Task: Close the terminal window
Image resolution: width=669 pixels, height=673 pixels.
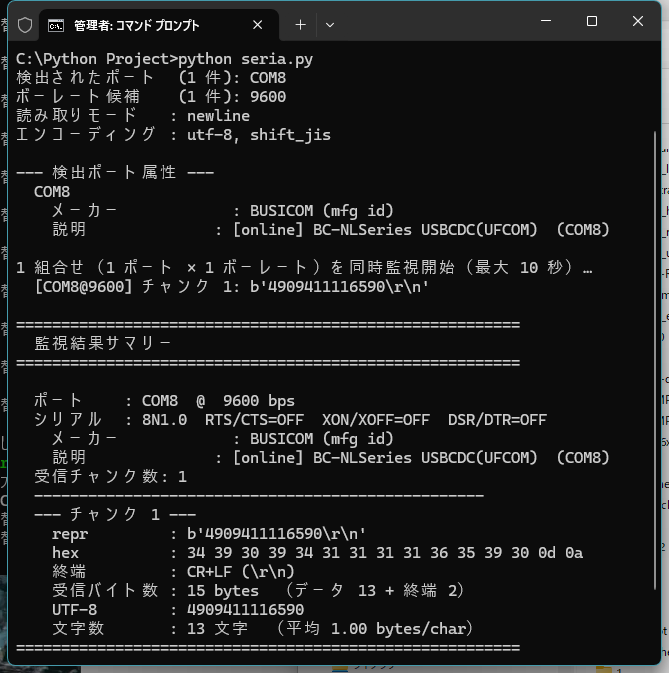Action: pos(638,21)
